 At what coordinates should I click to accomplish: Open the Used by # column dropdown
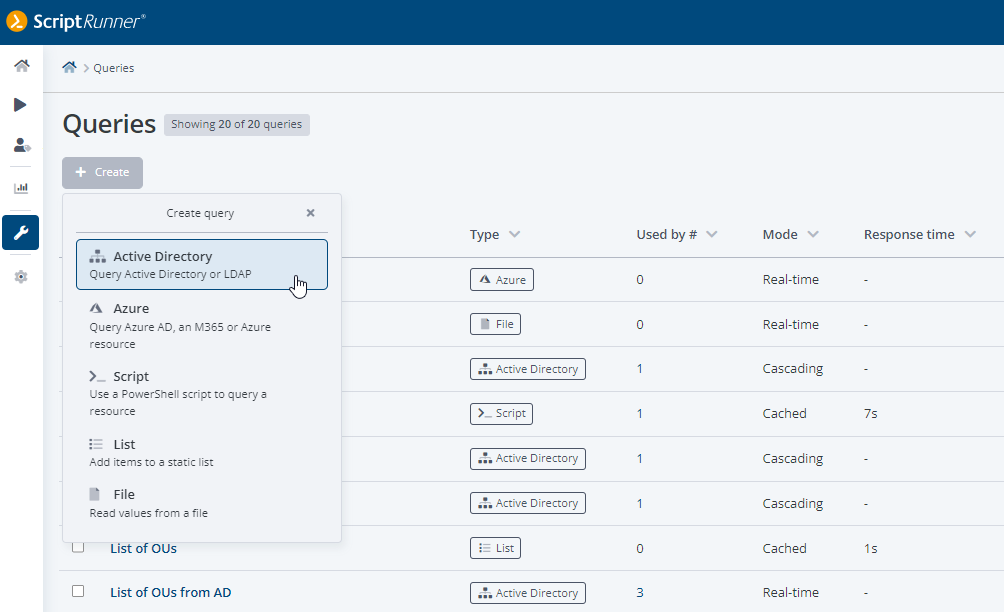click(712, 235)
